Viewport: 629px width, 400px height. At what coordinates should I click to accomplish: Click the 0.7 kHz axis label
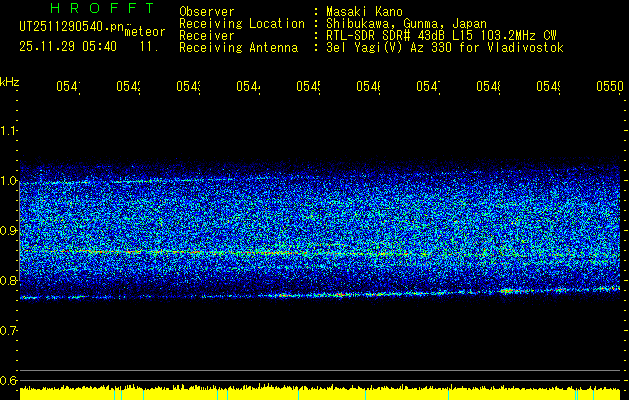coord(8,330)
